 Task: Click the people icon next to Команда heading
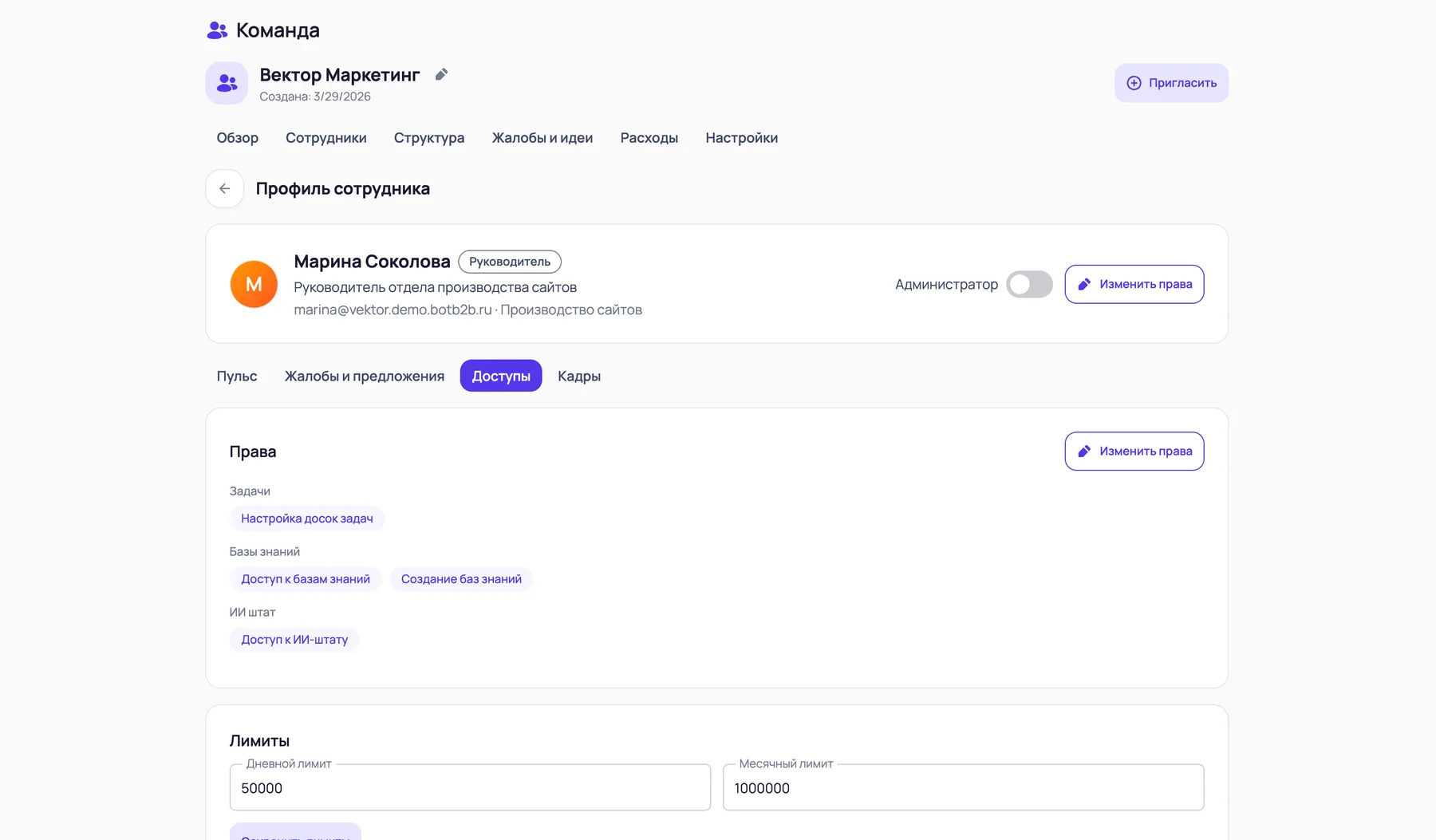(x=217, y=30)
